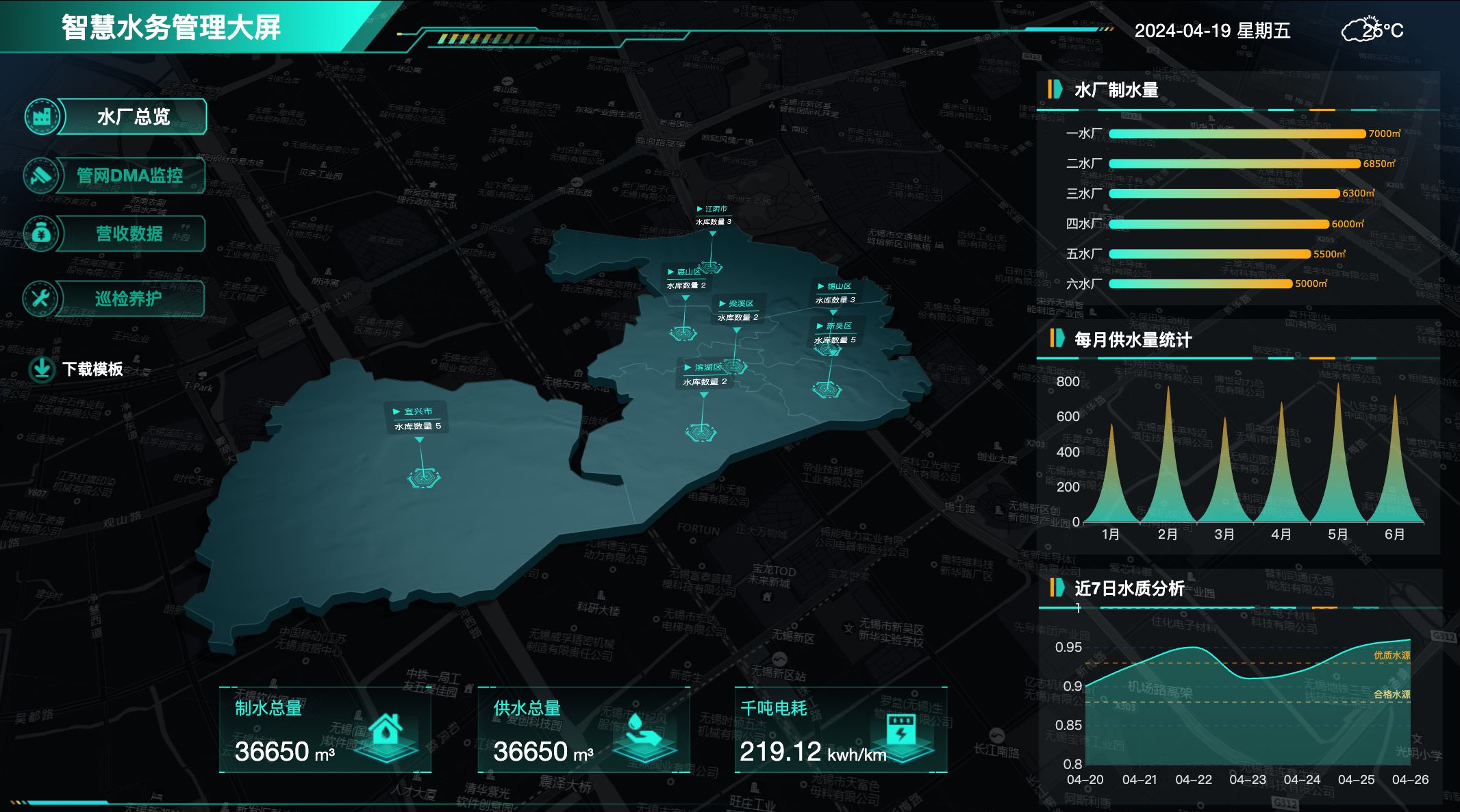Click the download arrow icon
This screenshot has width=1460, height=812.
42,369
